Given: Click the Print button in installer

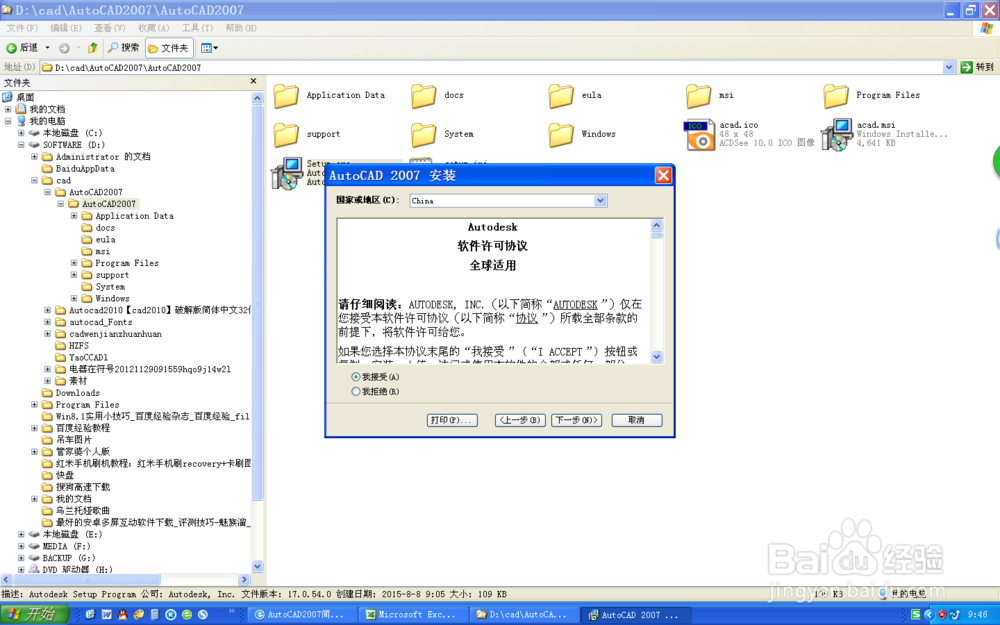Looking at the screenshot, I should pyautogui.click(x=452, y=420).
